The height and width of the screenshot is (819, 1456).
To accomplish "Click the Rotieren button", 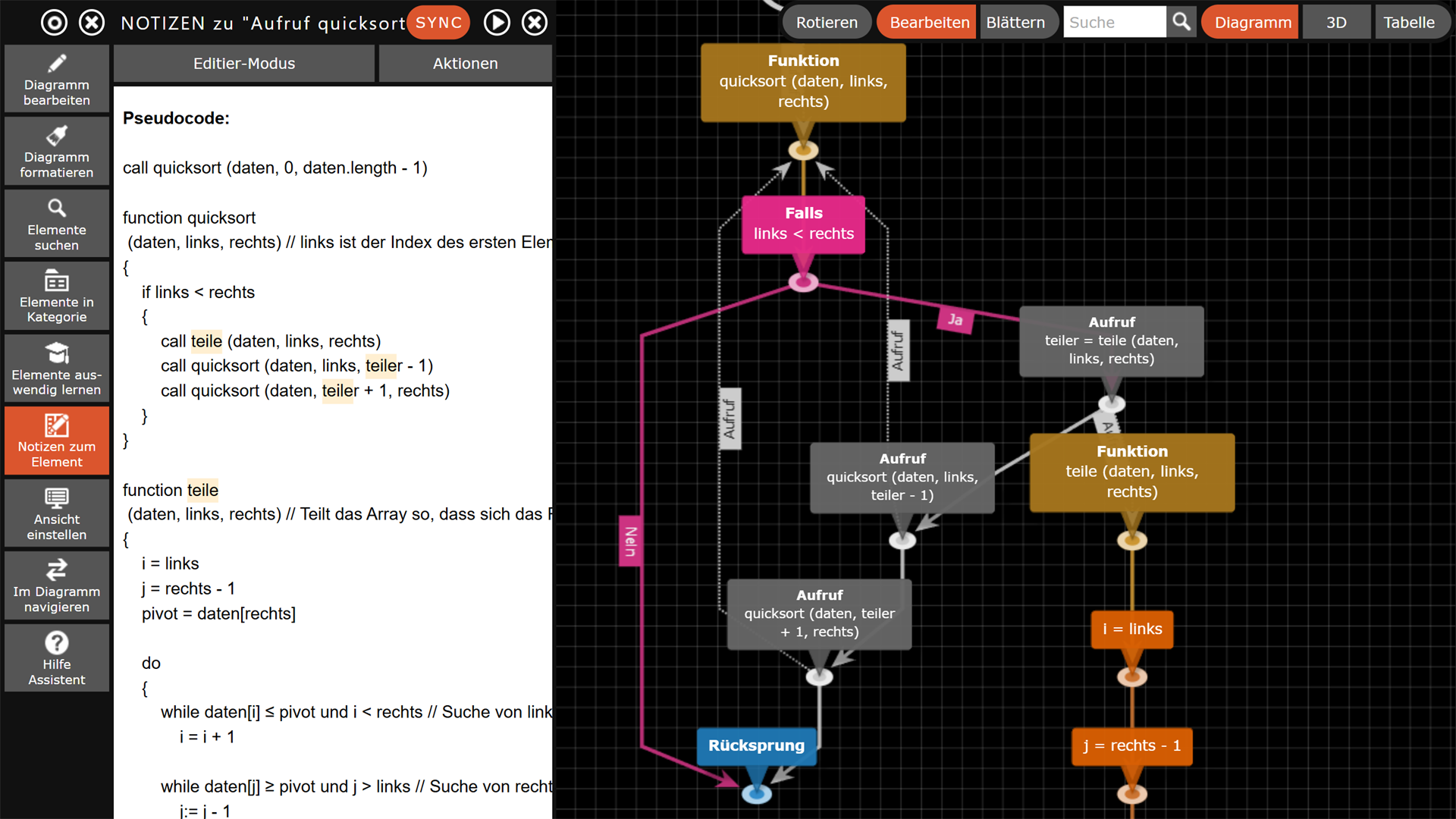I will coord(827,22).
